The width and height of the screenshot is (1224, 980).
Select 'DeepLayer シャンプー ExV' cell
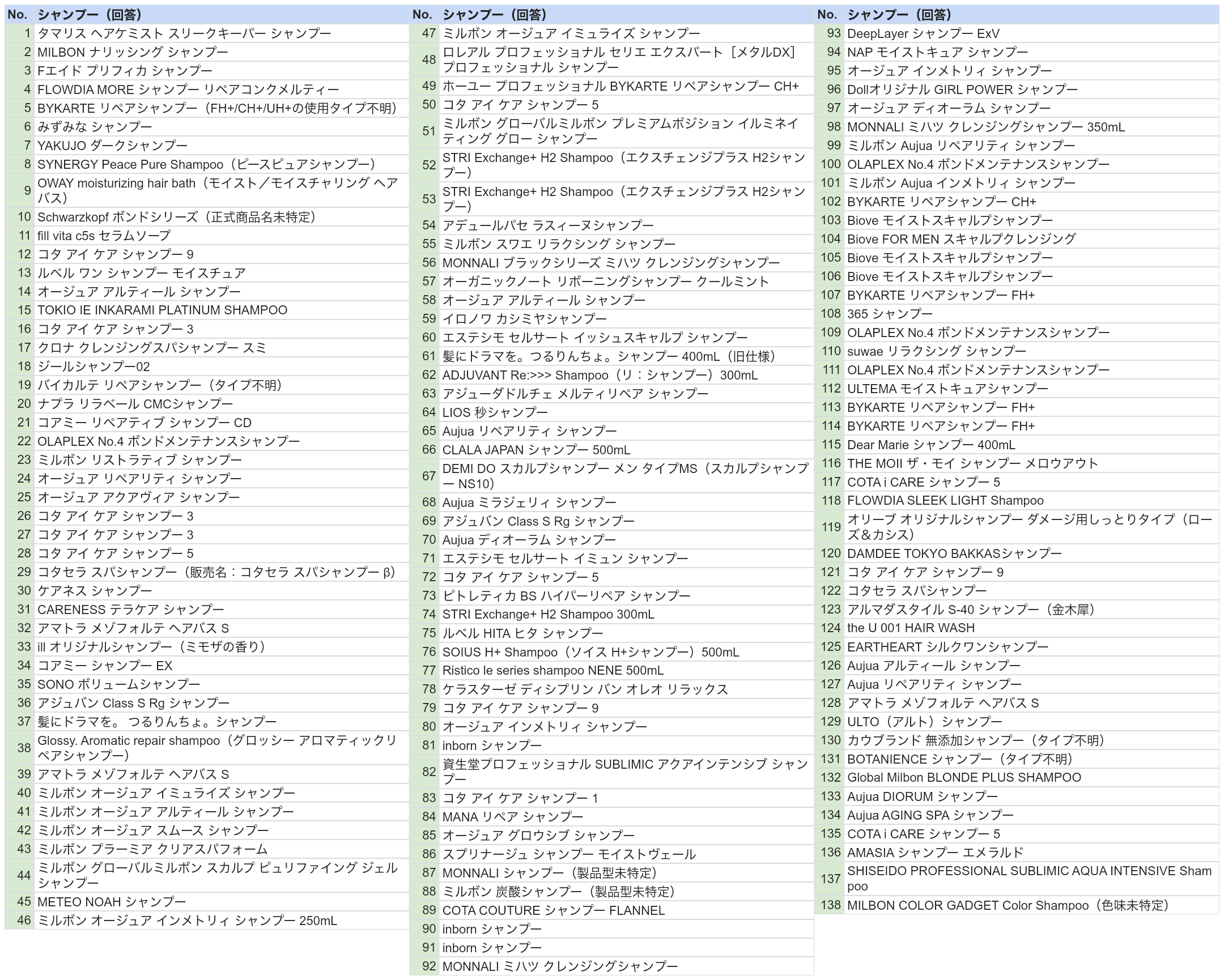coord(1031,33)
